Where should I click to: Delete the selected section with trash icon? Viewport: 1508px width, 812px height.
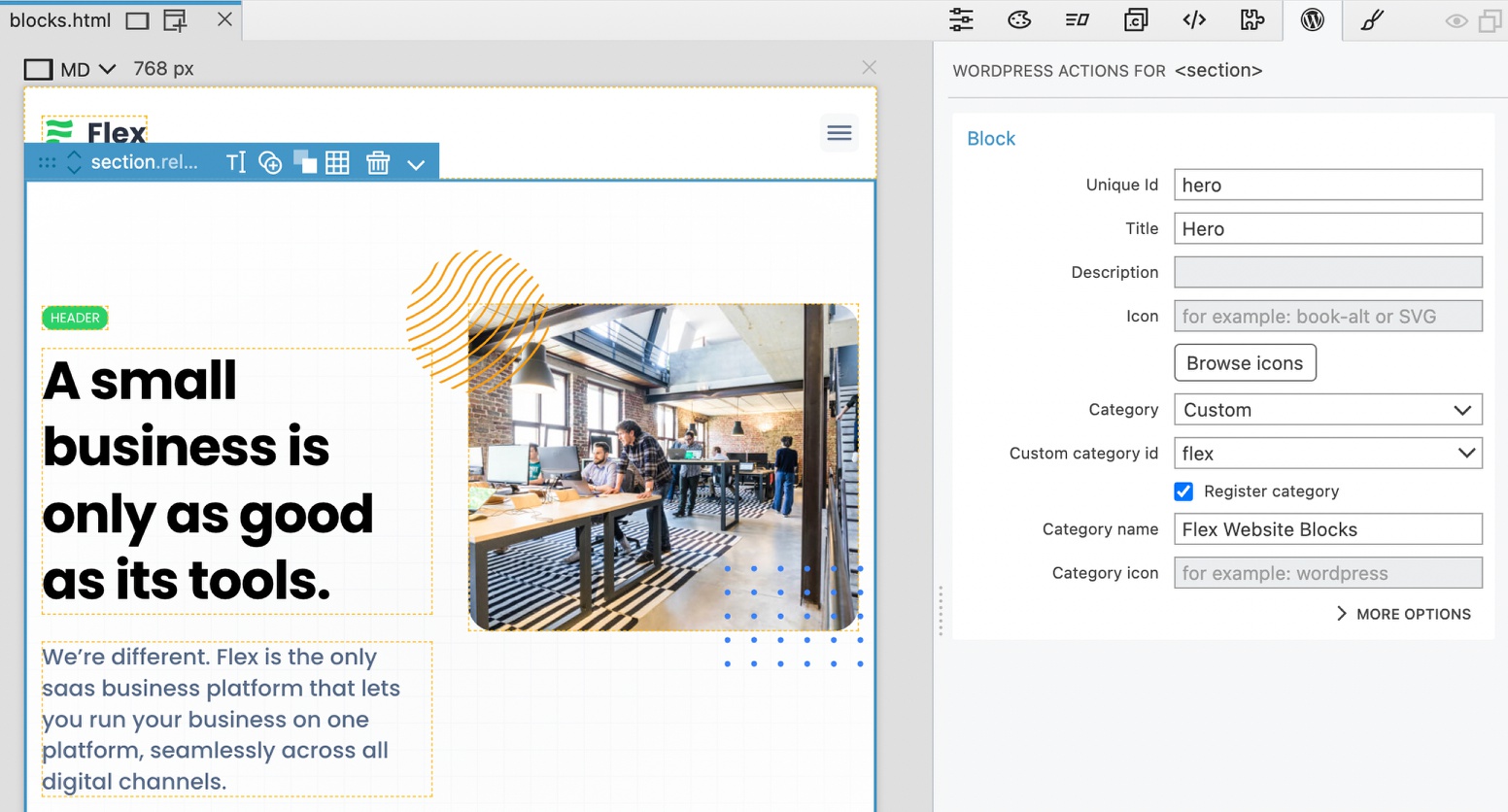tap(378, 162)
